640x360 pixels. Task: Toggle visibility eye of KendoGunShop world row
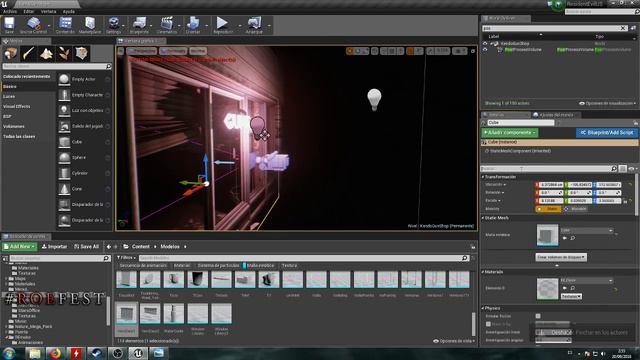pos(485,43)
